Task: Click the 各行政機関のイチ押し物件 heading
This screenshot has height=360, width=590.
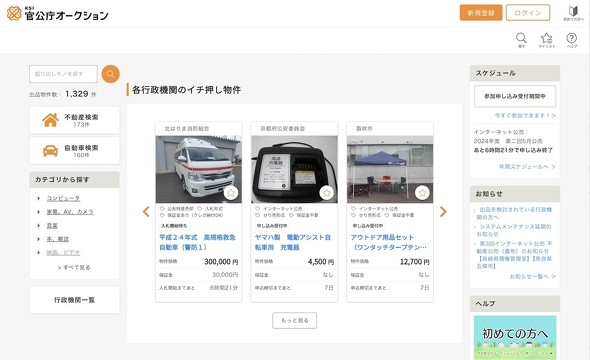Action: pyautogui.click(x=187, y=90)
